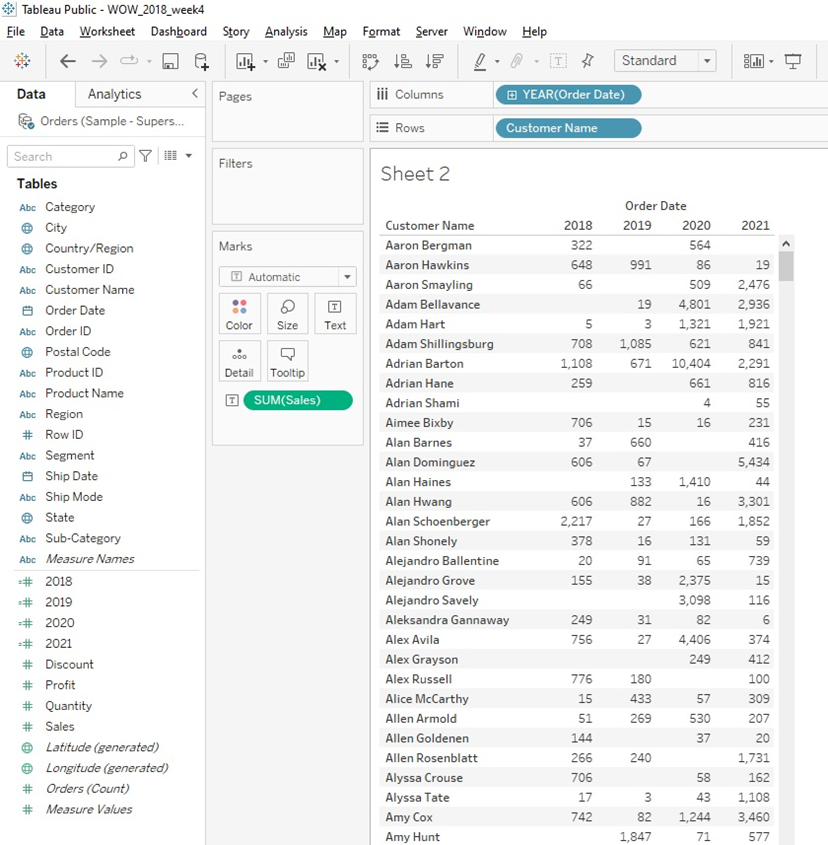Click the New Data Source icon
Image resolution: width=828 pixels, height=845 pixels.
201,61
